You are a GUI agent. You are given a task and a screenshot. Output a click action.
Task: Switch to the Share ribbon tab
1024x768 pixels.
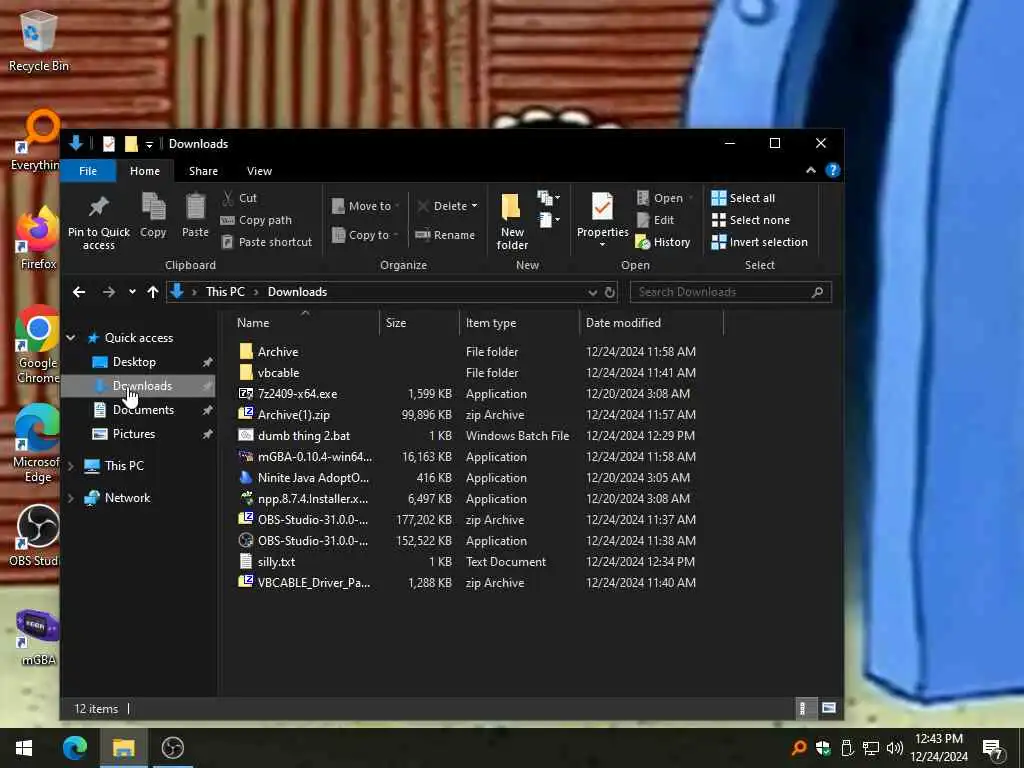point(203,171)
